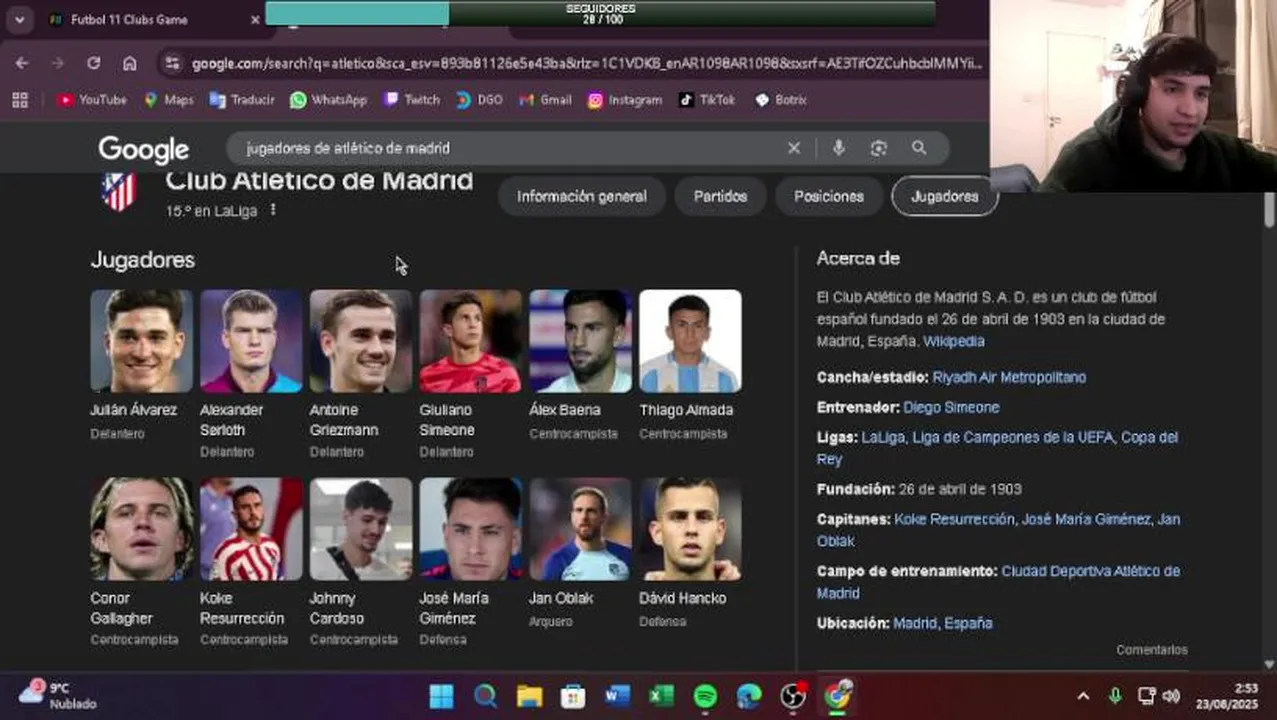Image resolution: width=1277 pixels, height=720 pixels.
Task: Open Jan Oblak player photo
Action: [581, 529]
